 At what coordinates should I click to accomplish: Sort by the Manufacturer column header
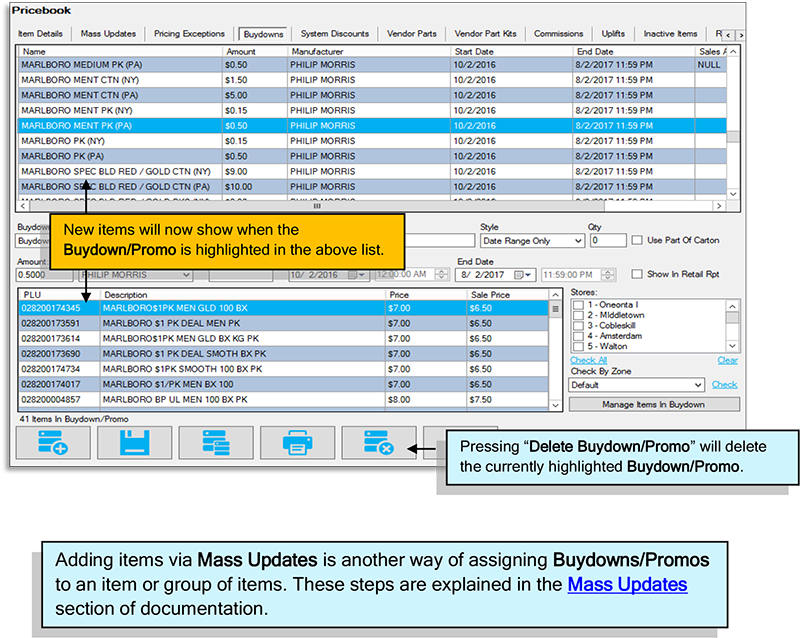point(369,52)
